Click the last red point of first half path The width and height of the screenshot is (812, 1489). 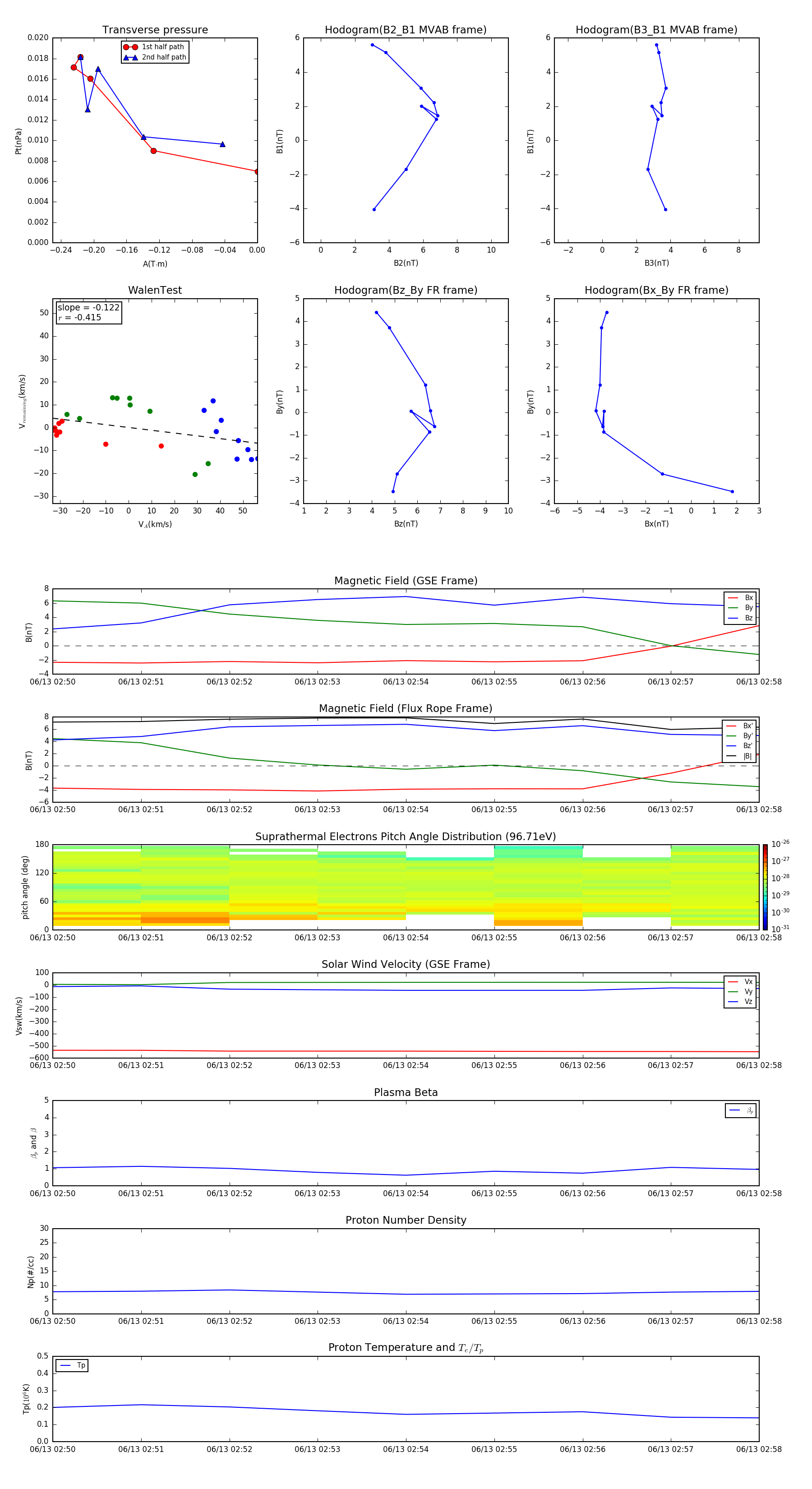click(x=257, y=171)
